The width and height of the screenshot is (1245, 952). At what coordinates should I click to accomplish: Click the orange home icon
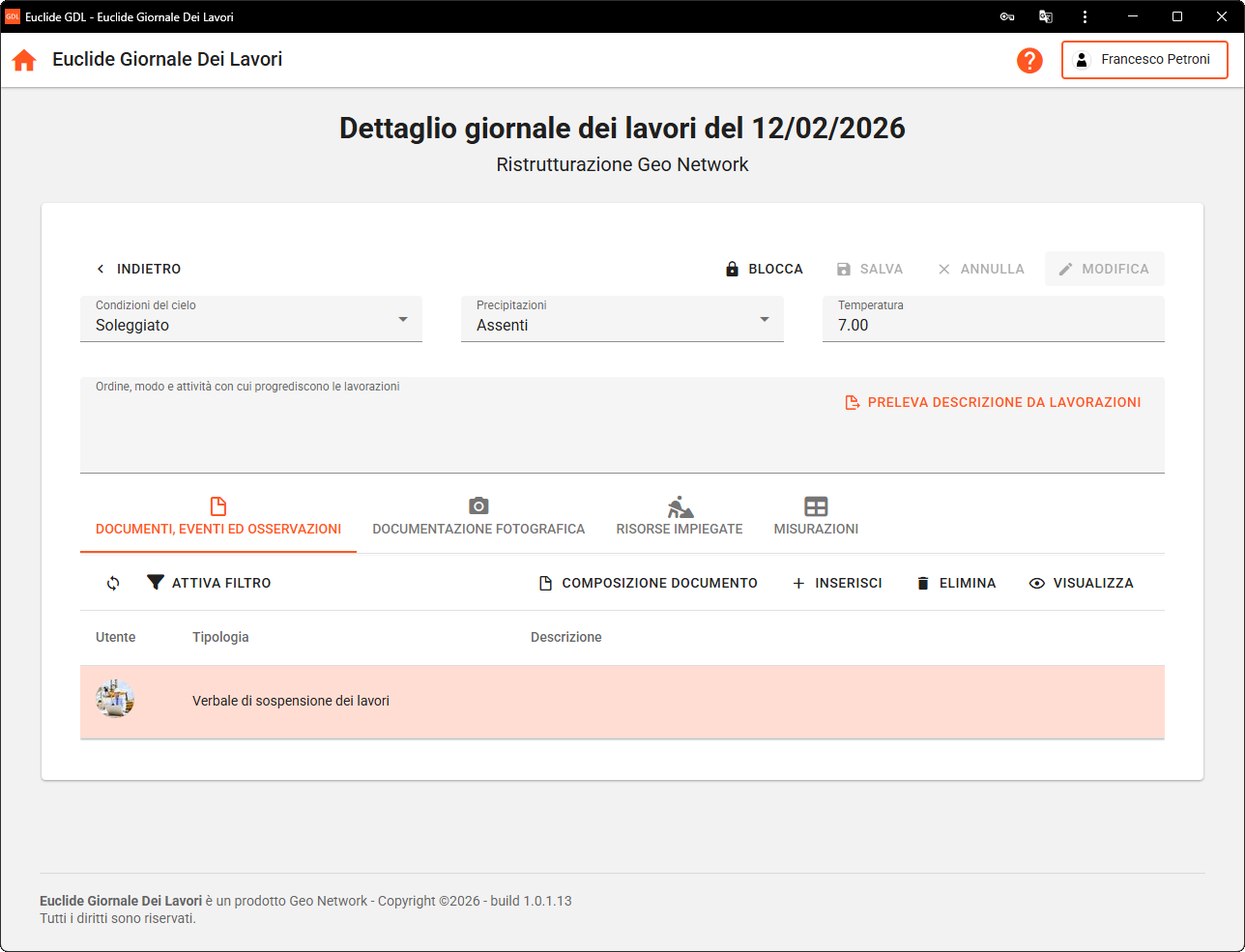24,60
